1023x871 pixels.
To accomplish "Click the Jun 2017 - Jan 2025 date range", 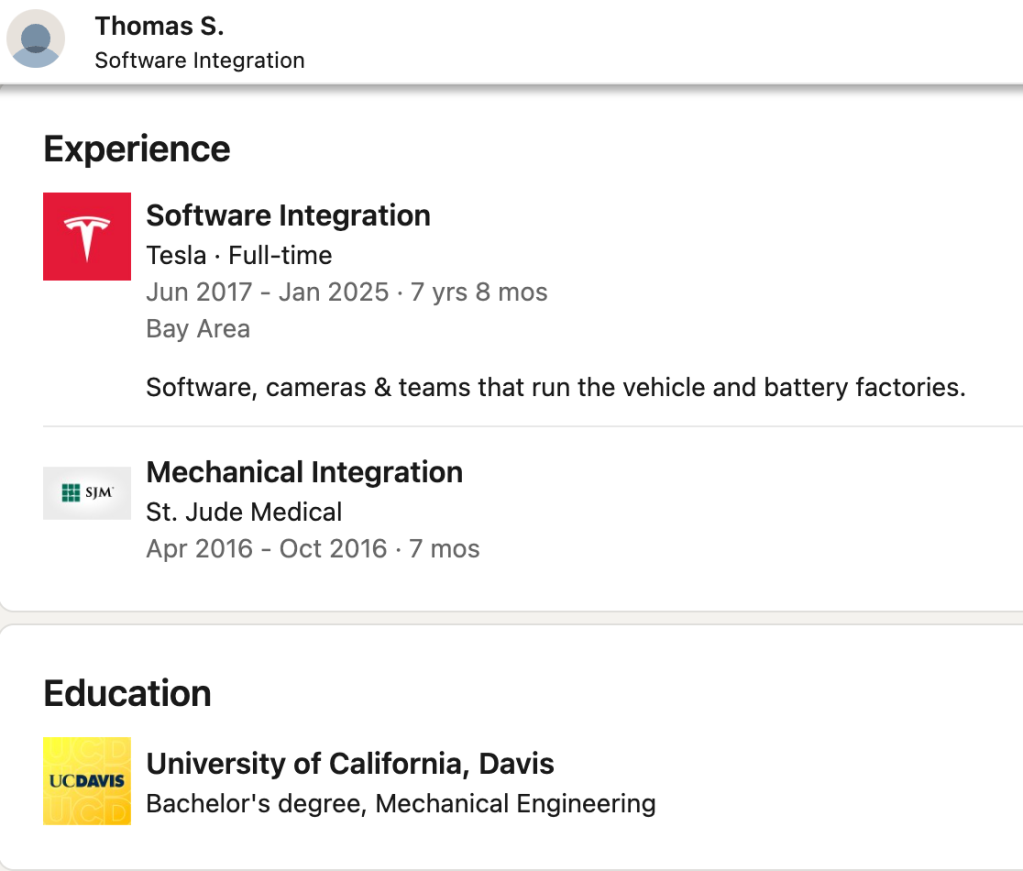I will [267, 292].
